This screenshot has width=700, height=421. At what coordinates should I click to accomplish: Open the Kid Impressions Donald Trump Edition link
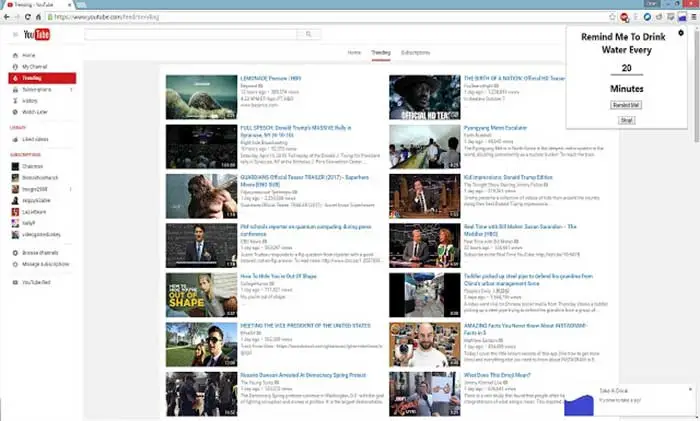click(x=508, y=177)
